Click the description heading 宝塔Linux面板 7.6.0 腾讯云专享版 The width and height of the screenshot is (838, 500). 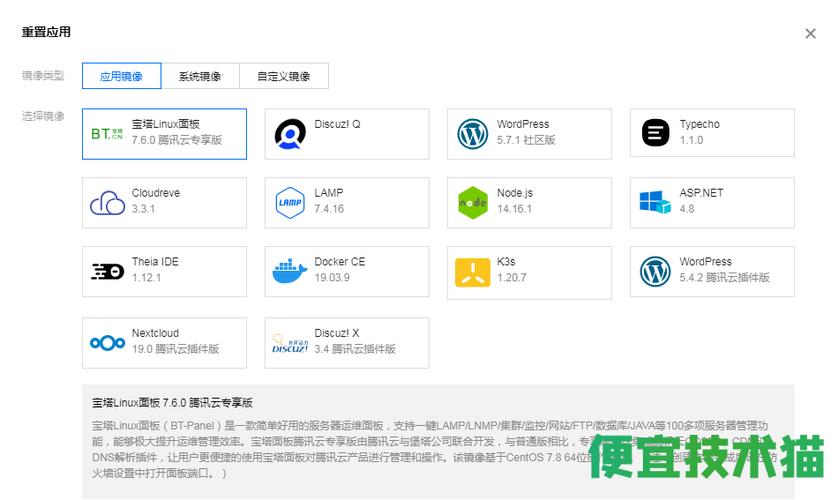(x=172, y=402)
